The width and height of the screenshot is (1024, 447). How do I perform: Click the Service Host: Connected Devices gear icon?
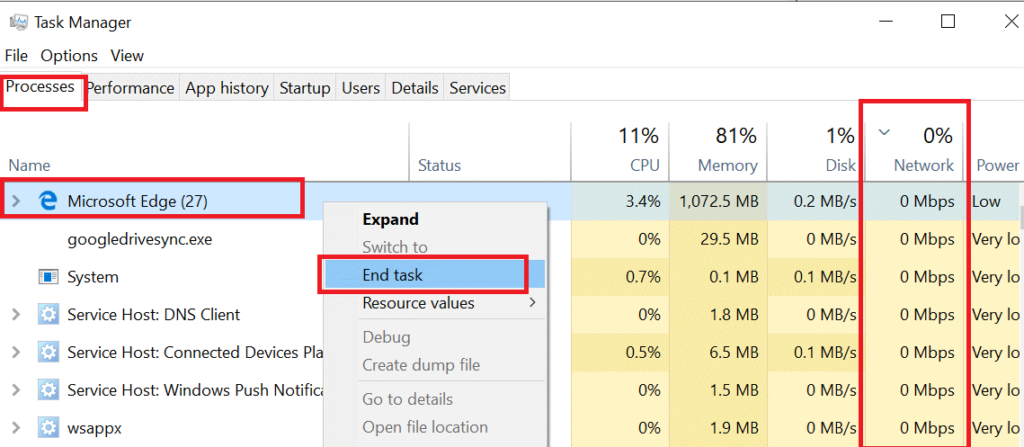48,353
